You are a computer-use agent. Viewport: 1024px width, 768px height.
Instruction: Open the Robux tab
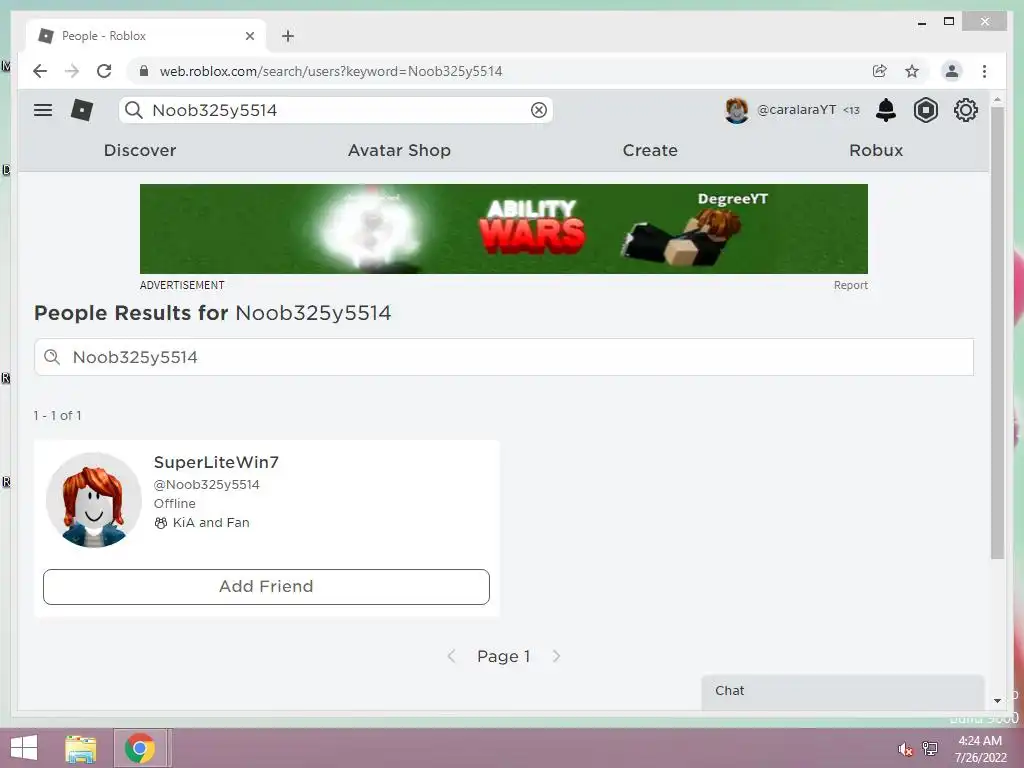(876, 150)
